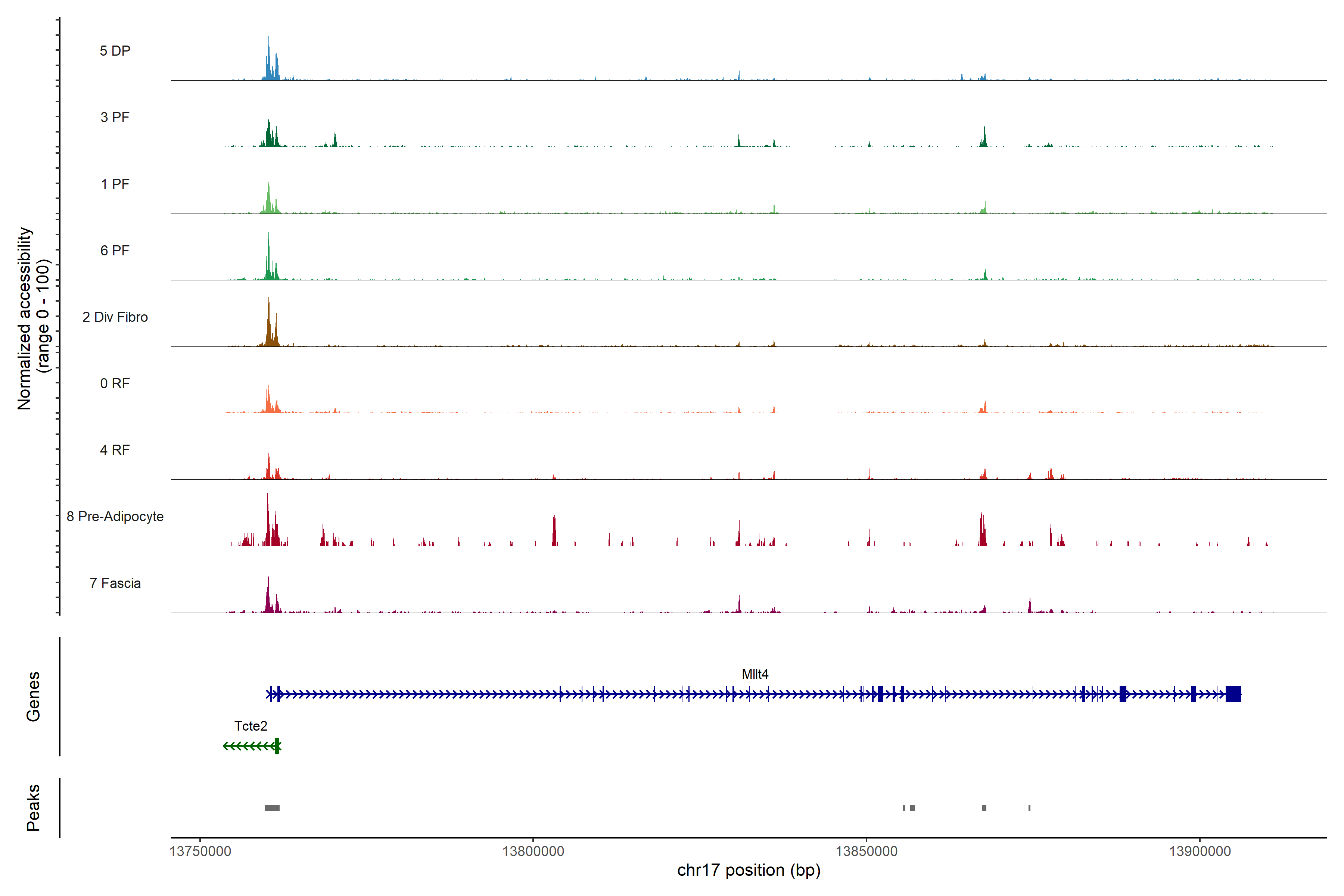
Task: Click the 8 Pre-Adipocyte track label
Action: click(115, 517)
